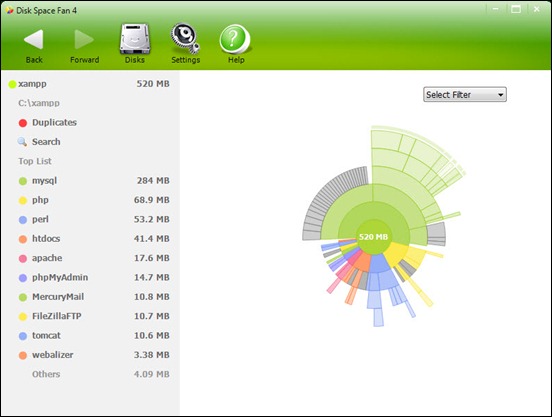This screenshot has height=417, width=552.
Task: Open the Duplicates view
Action: [54, 122]
